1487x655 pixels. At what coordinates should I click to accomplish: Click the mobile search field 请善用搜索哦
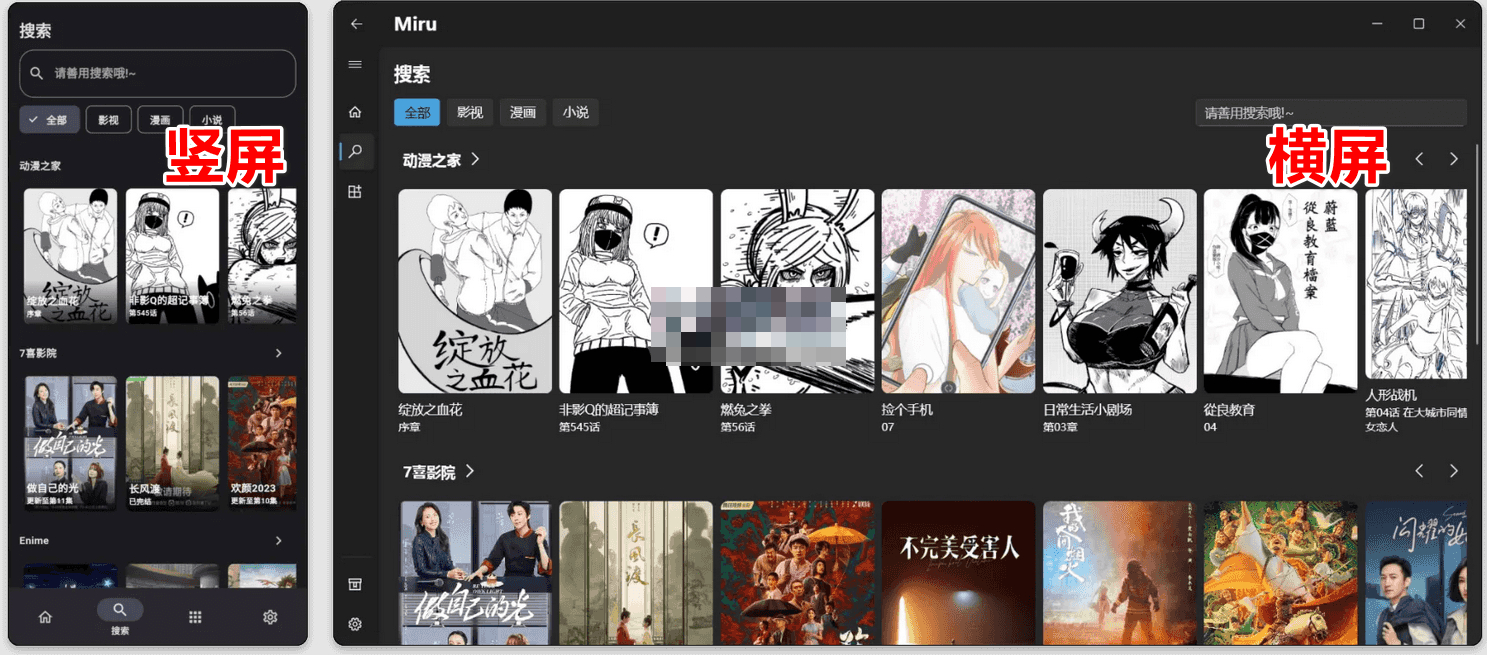(x=158, y=73)
